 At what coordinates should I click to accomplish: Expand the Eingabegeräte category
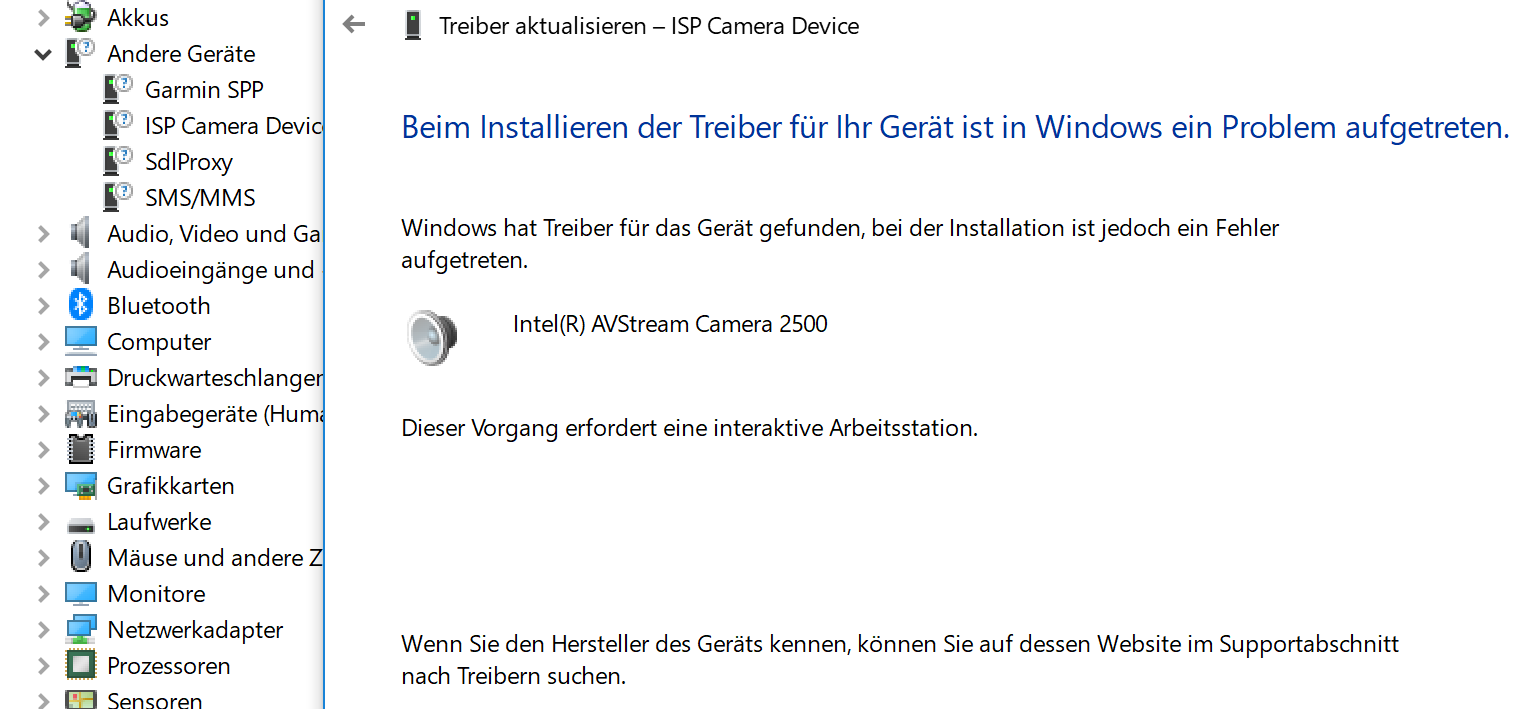pos(43,414)
